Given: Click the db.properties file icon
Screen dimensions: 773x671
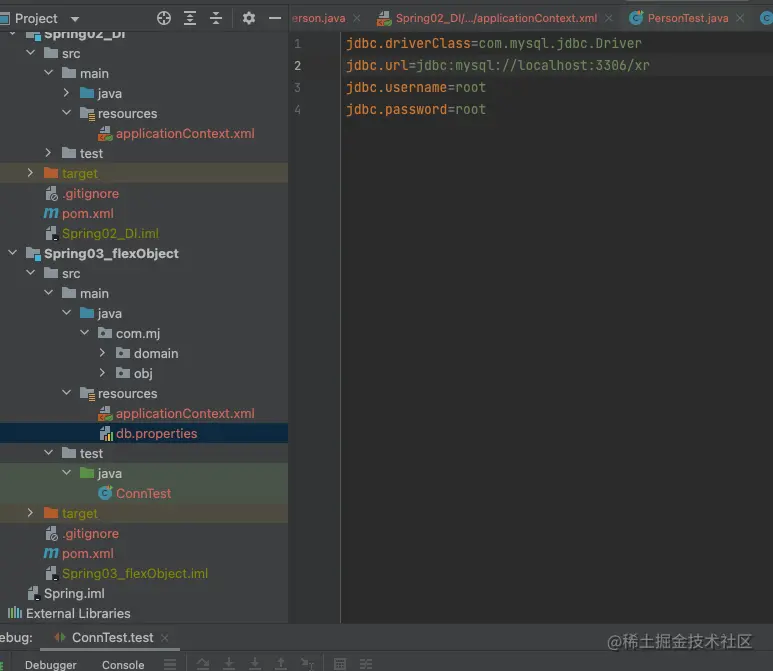Looking at the screenshot, I should point(106,433).
